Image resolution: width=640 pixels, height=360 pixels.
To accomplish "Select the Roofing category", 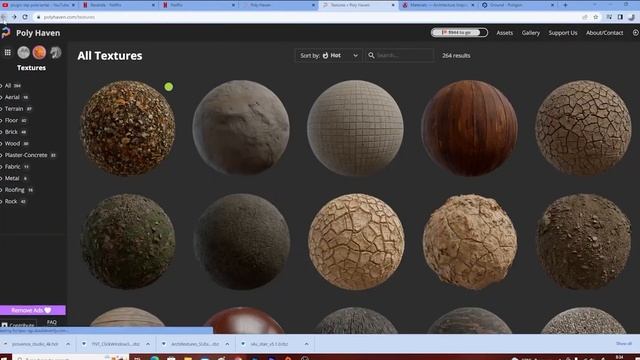I will [x=15, y=190].
